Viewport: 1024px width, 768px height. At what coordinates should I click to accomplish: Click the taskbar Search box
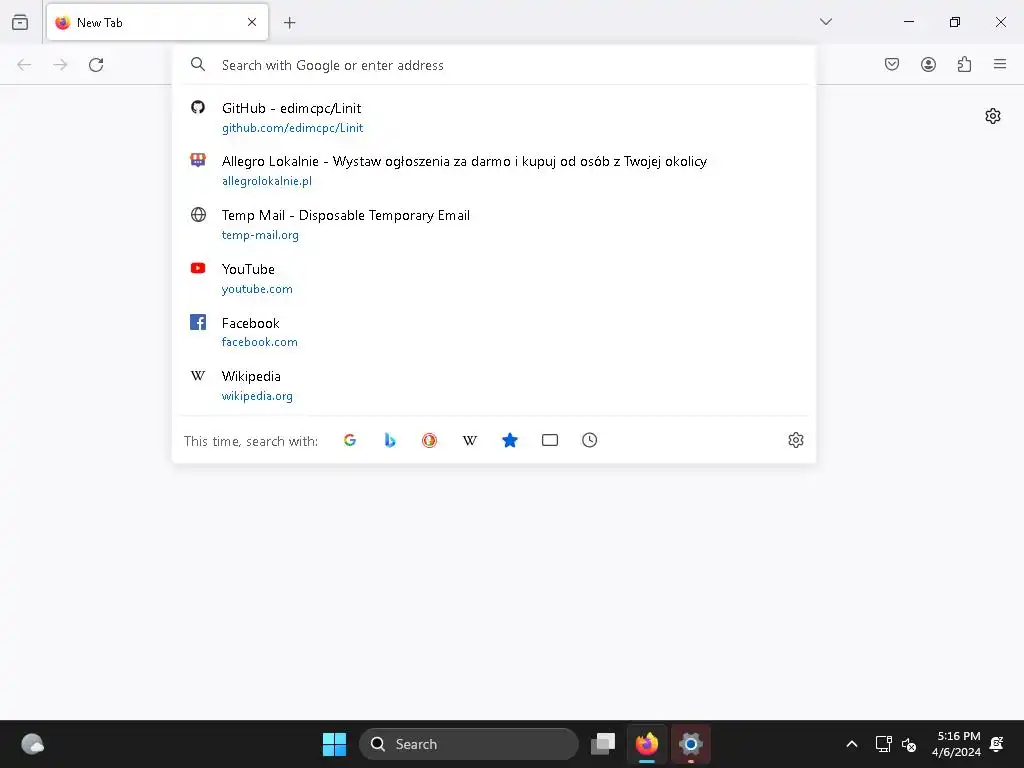point(469,744)
